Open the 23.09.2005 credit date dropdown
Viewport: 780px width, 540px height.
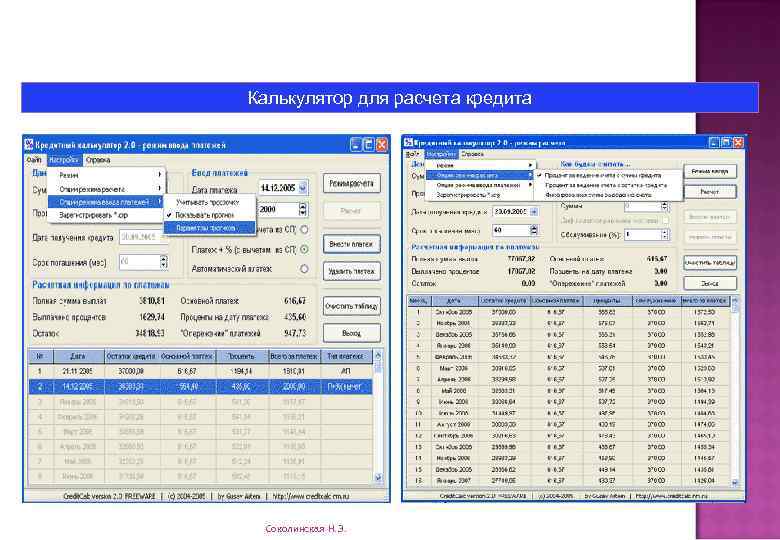[x=534, y=211]
